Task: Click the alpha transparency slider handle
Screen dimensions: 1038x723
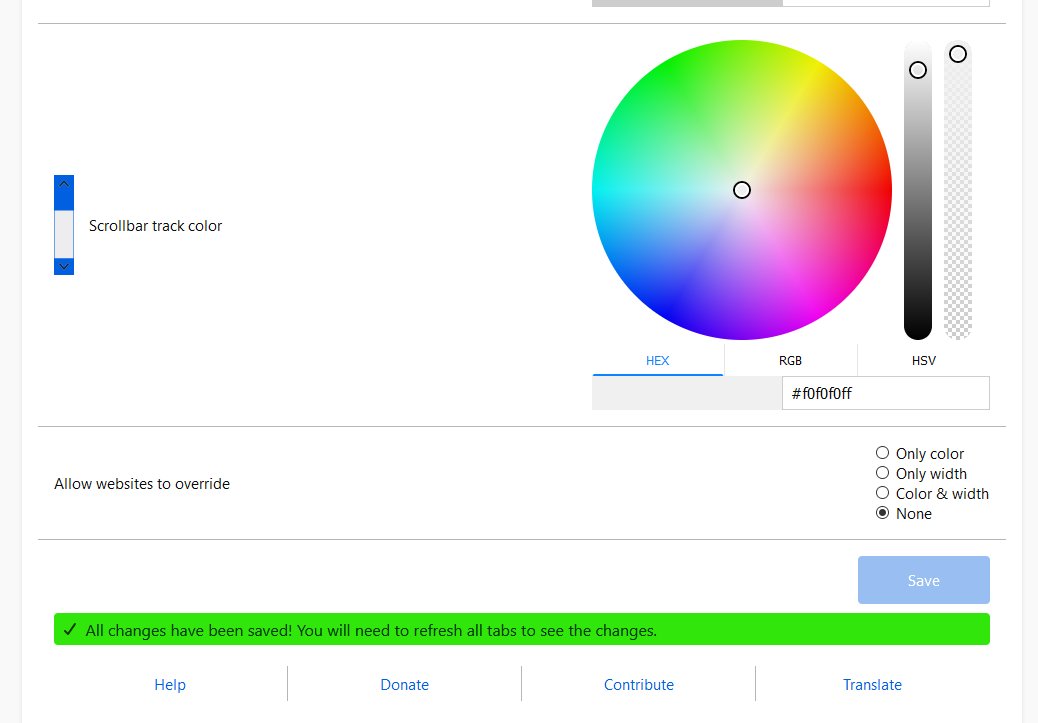Action: (x=958, y=54)
